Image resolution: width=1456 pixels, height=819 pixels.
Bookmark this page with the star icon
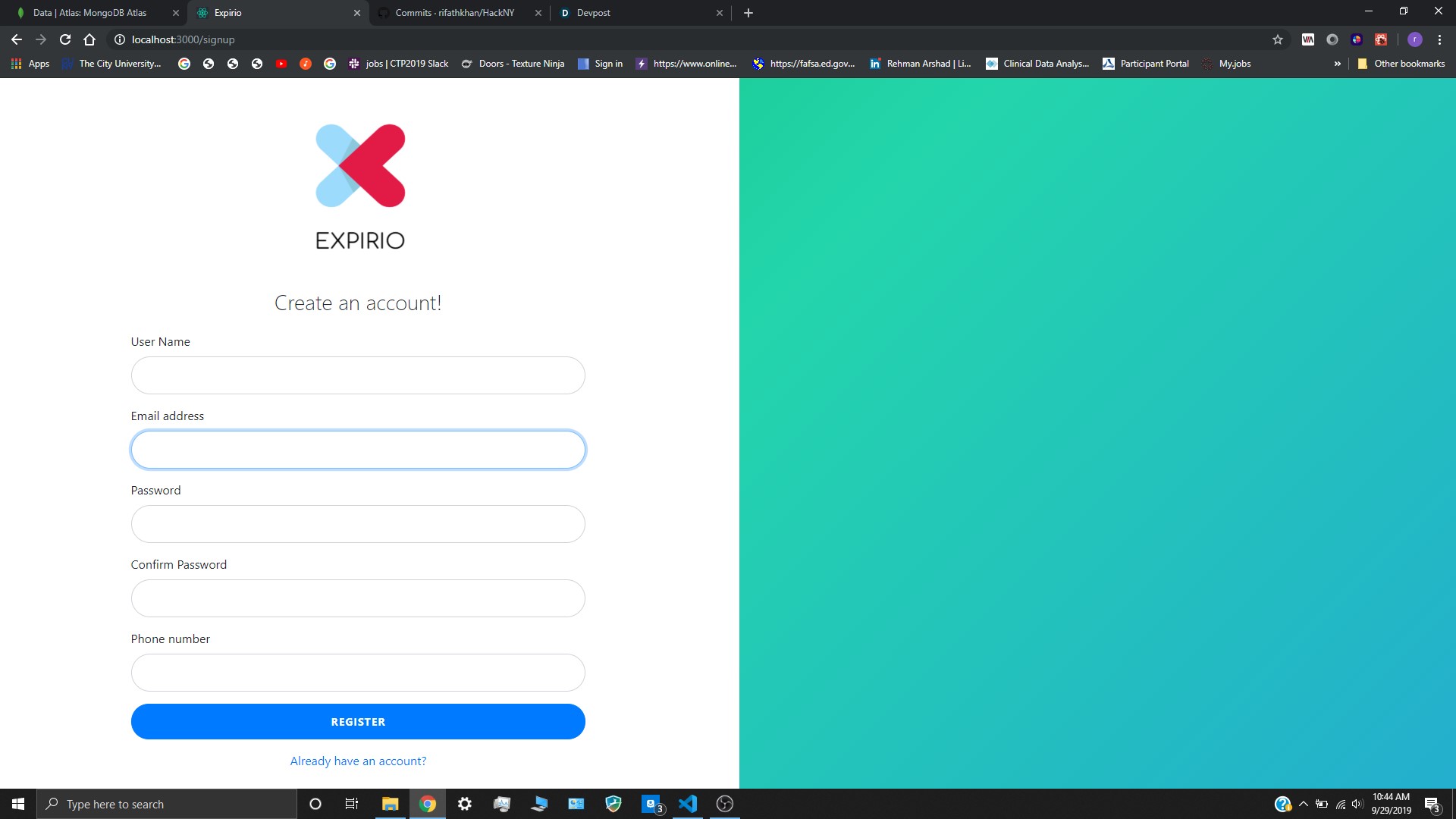click(1278, 39)
